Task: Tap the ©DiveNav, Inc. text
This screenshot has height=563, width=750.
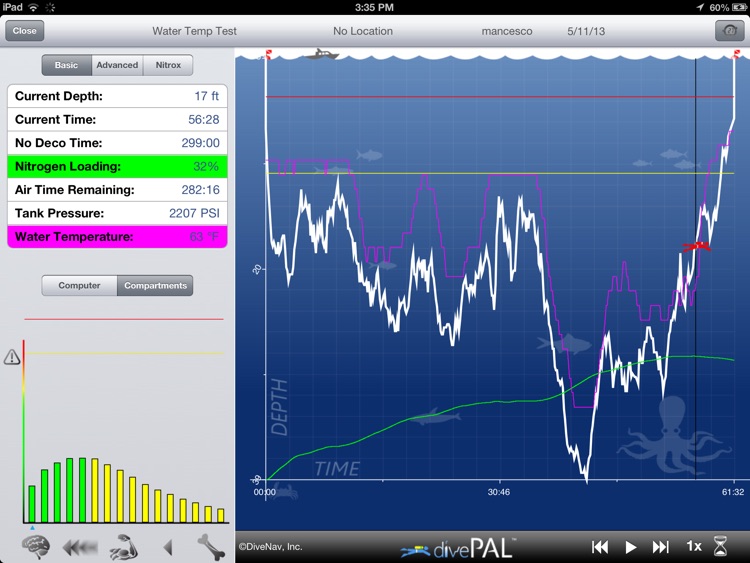Action: [270, 547]
